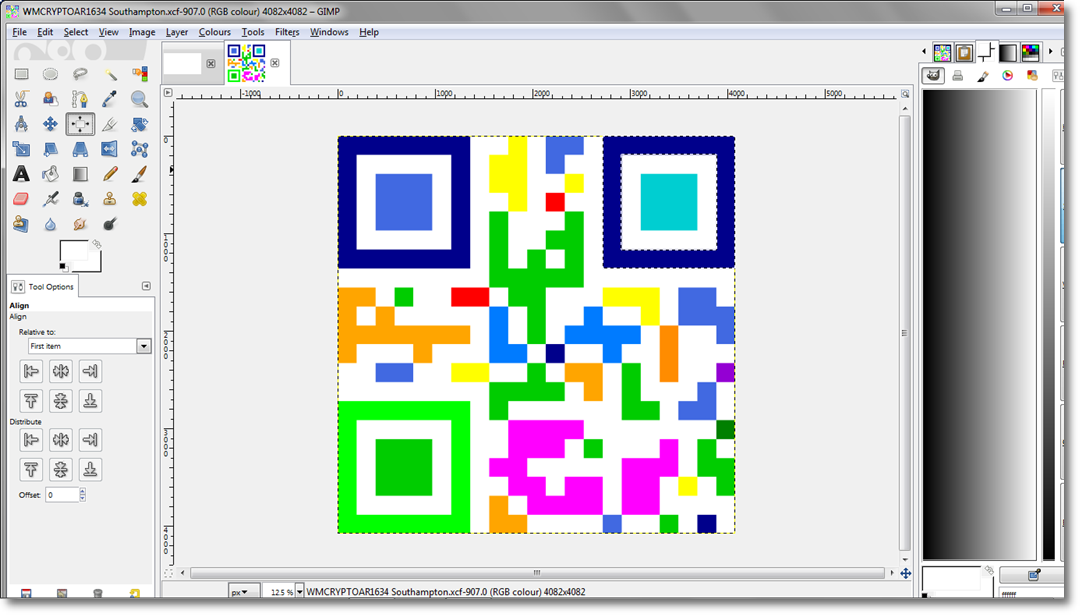
Task: Expand the 12.5 % zoom dropdown arrow
Action: pos(300,592)
